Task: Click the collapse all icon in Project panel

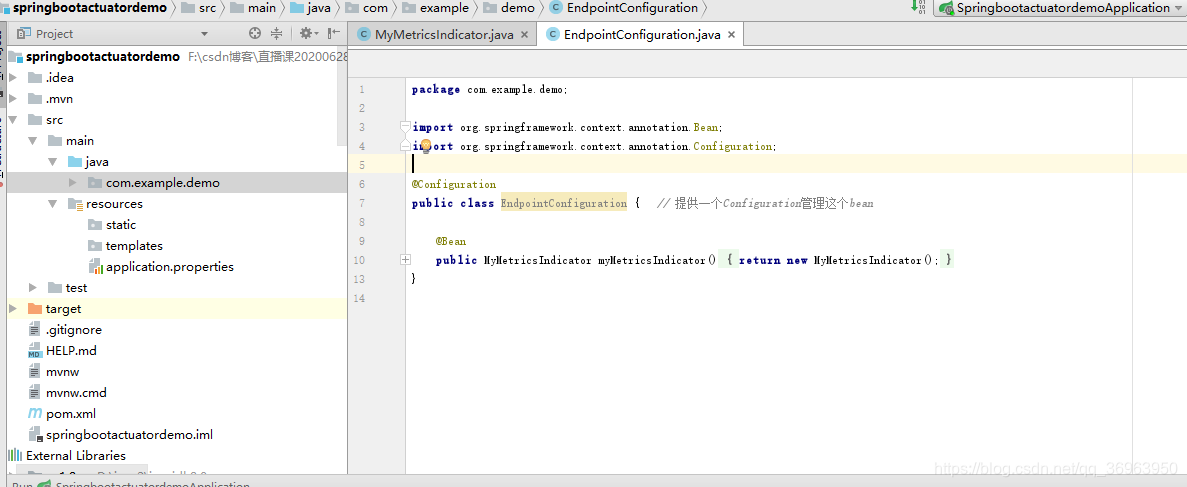Action: pyautogui.click(x=276, y=33)
